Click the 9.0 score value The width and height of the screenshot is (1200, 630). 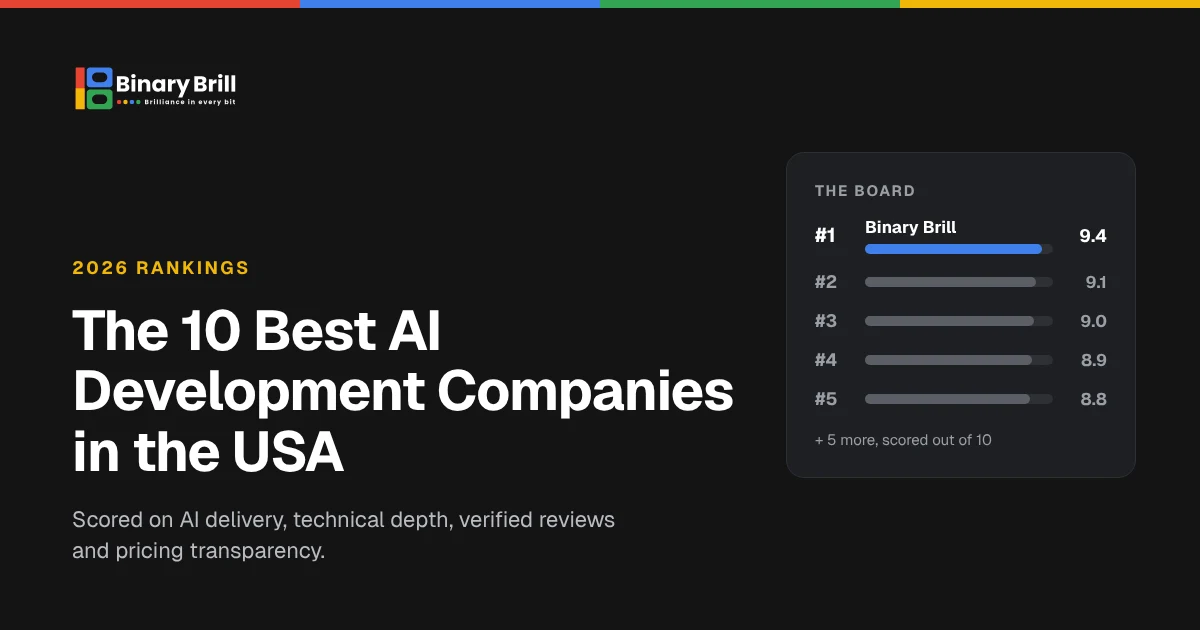1094,321
